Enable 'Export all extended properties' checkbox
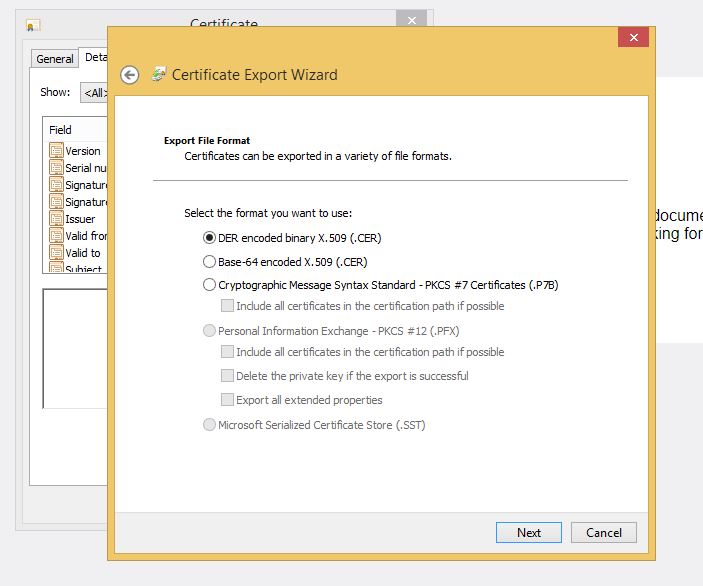703x586 pixels. [228, 400]
